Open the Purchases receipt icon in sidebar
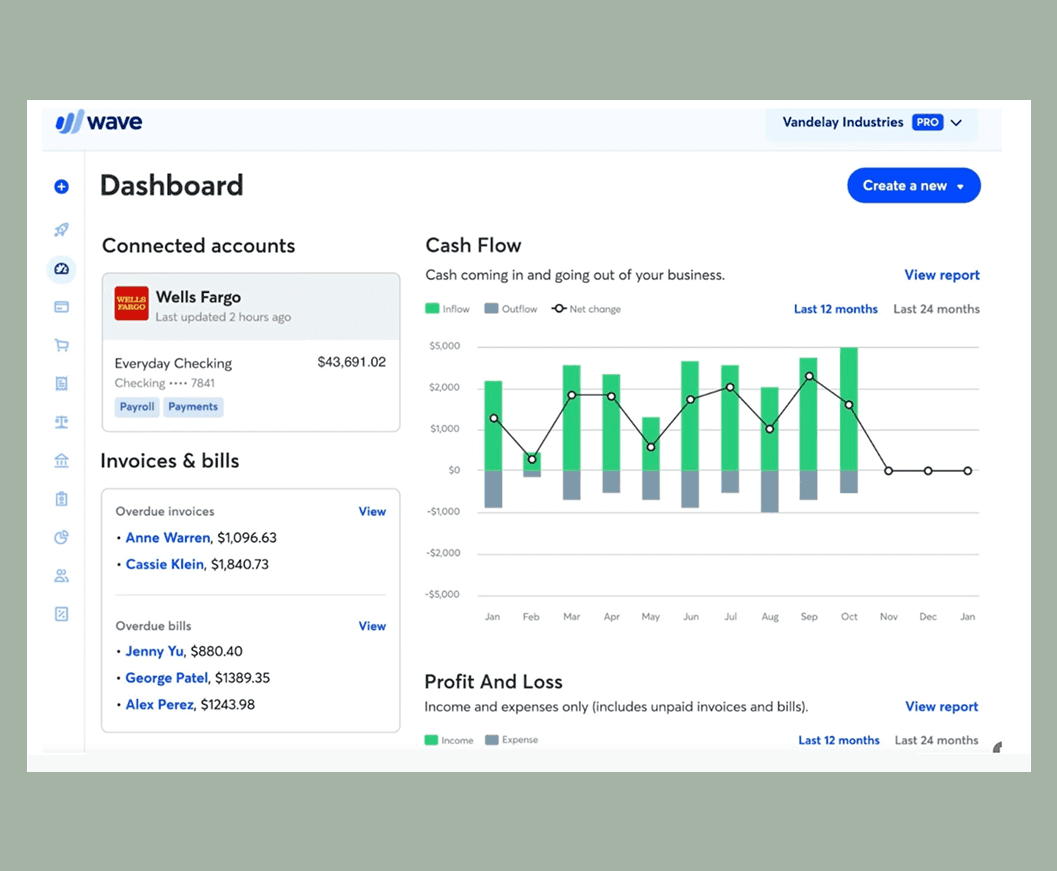The height and width of the screenshot is (871, 1057). (x=61, y=383)
